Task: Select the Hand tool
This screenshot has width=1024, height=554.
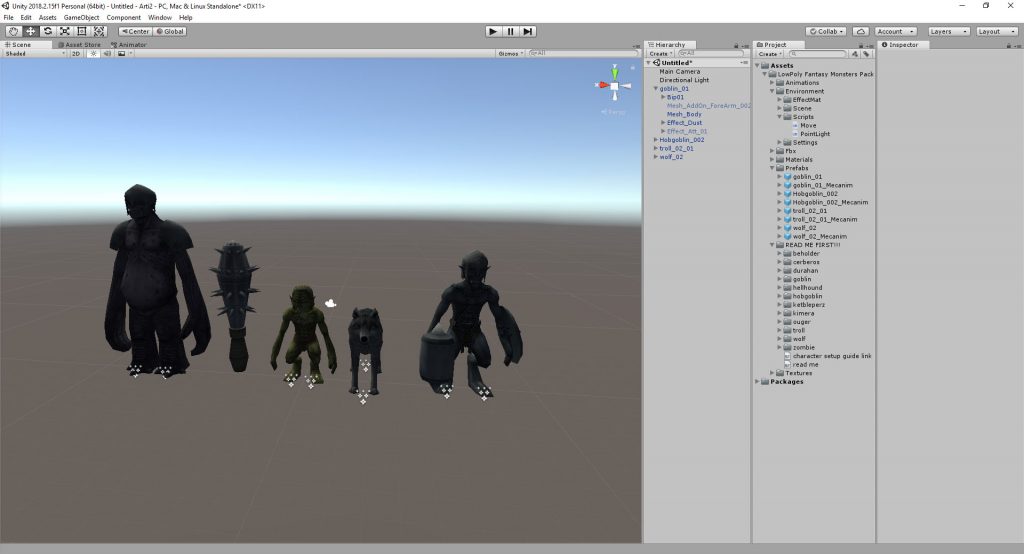Action: pyautogui.click(x=13, y=31)
